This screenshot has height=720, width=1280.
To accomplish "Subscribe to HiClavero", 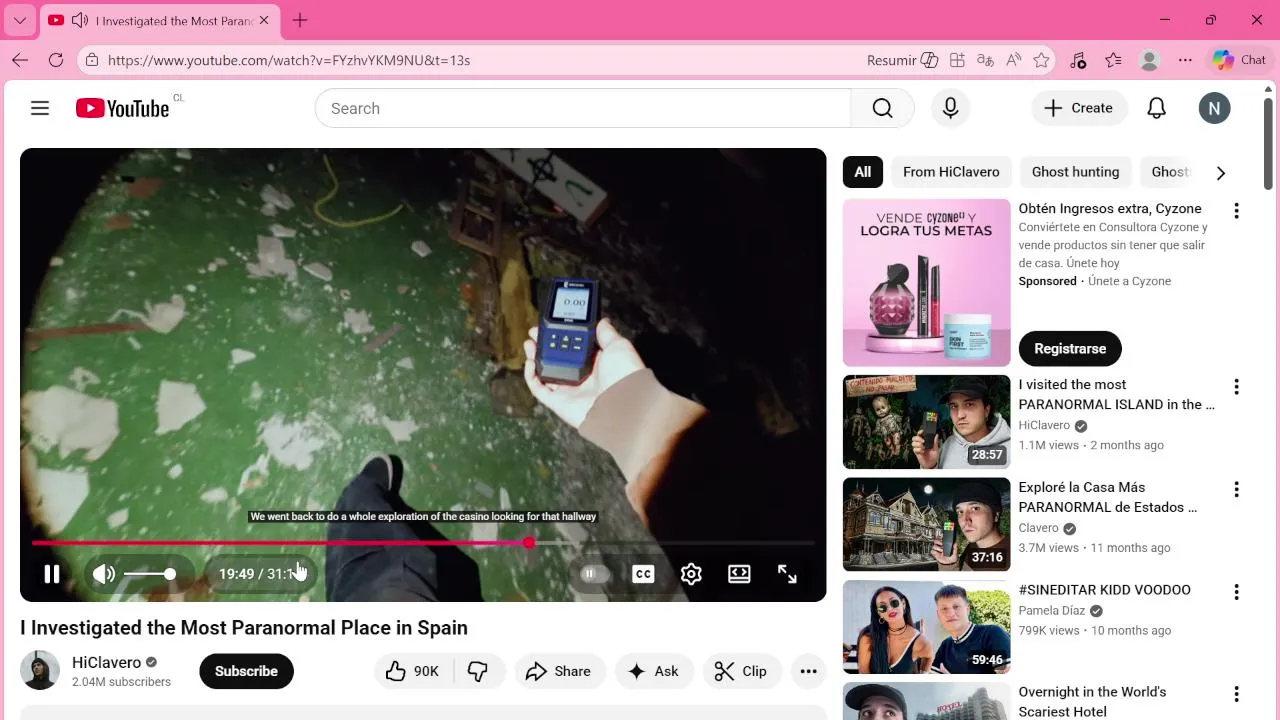I will (246, 671).
